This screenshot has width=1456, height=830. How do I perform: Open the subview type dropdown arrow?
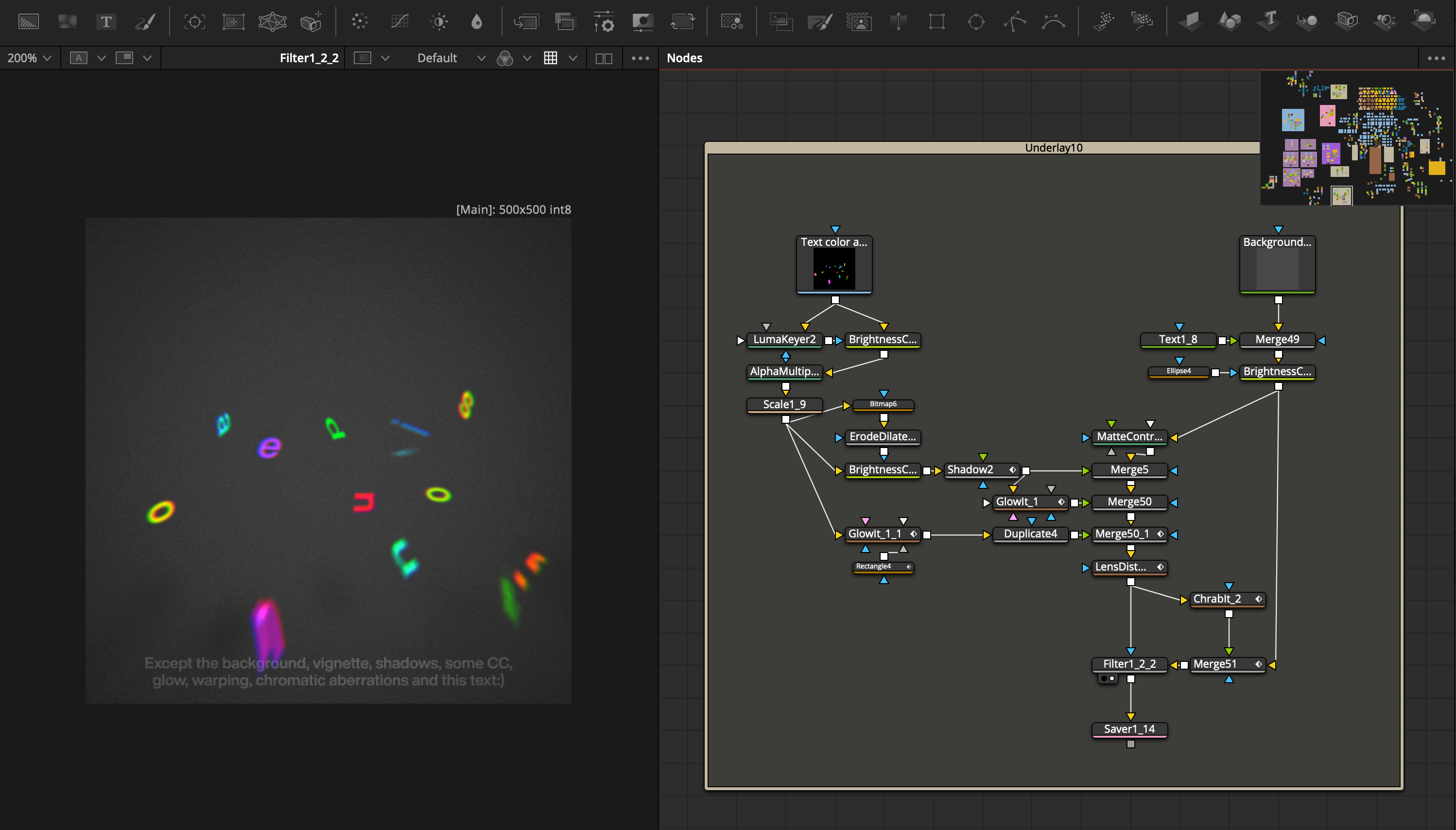147,58
